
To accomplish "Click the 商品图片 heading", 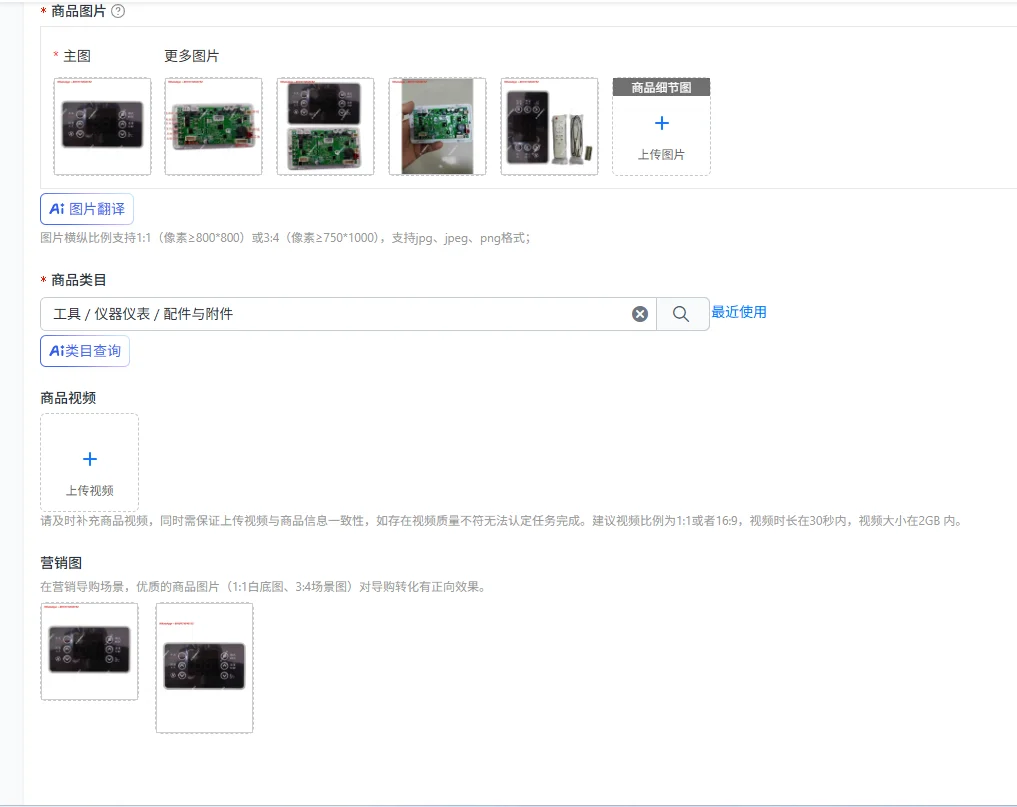I will (x=78, y=11).
